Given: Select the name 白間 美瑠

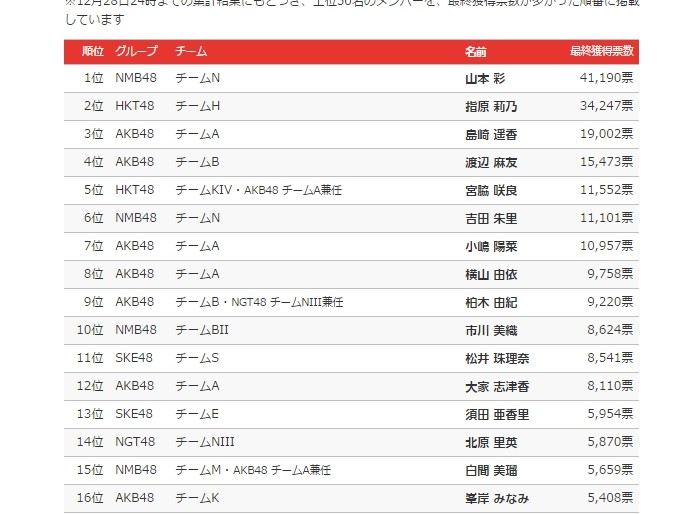Looking at the screenshot, I should pyautogui.click(x=491, y=470).
